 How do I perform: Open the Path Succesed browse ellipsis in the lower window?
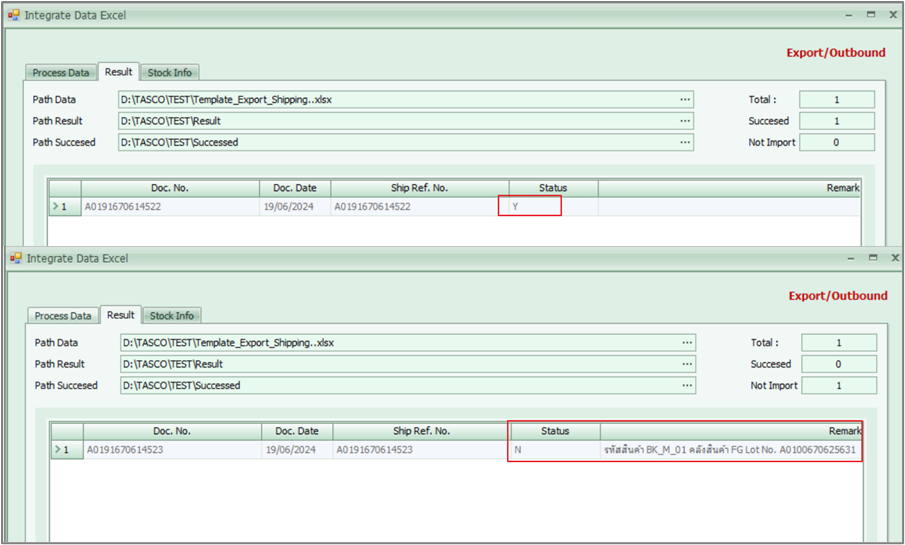687,385
